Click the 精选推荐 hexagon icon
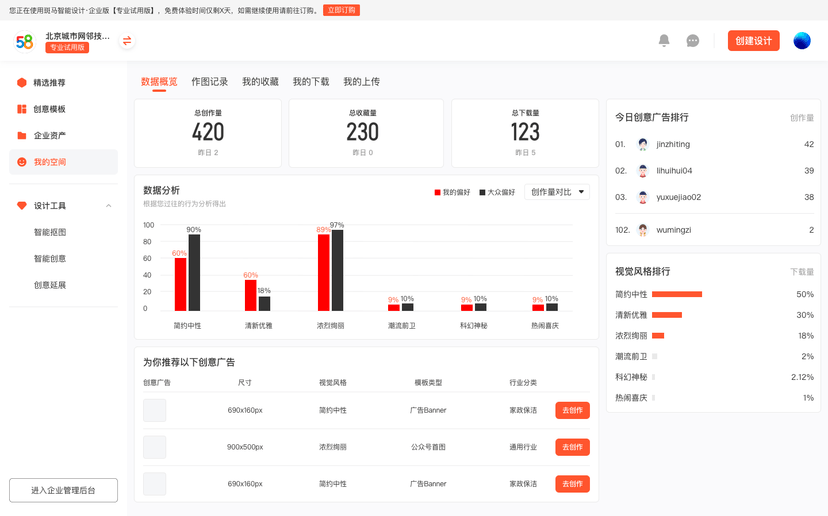 (x=22, y=82)
